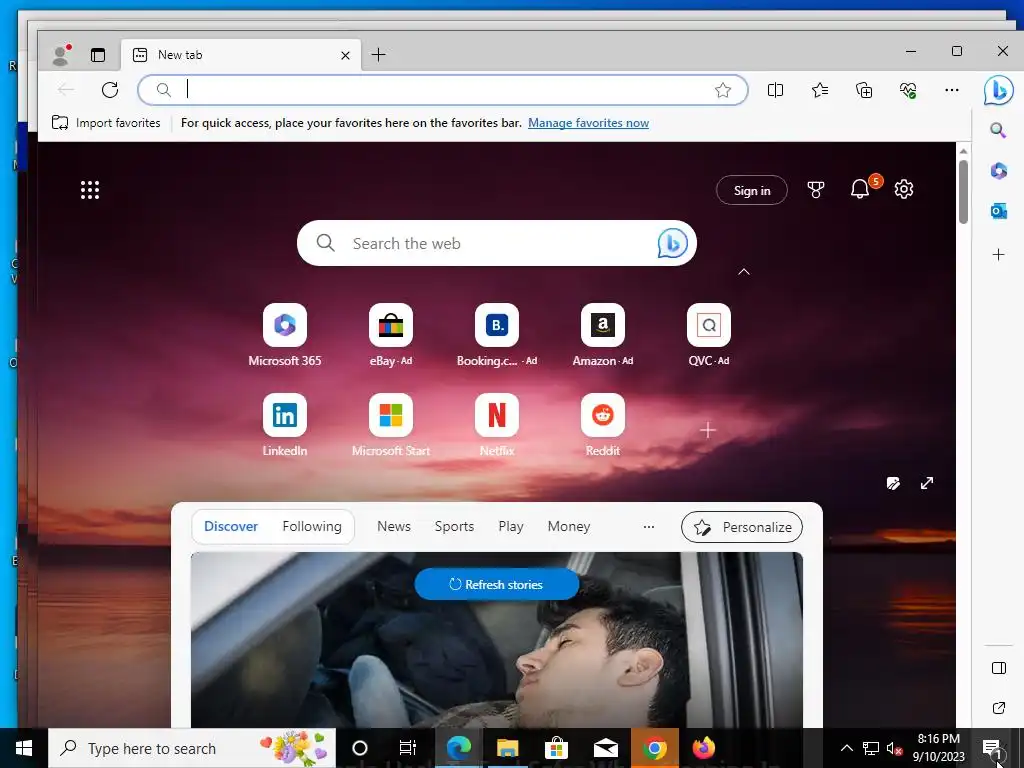Open Microsoft Rewards trophy icon
1024x768 pixels.
tap(816, 190)
